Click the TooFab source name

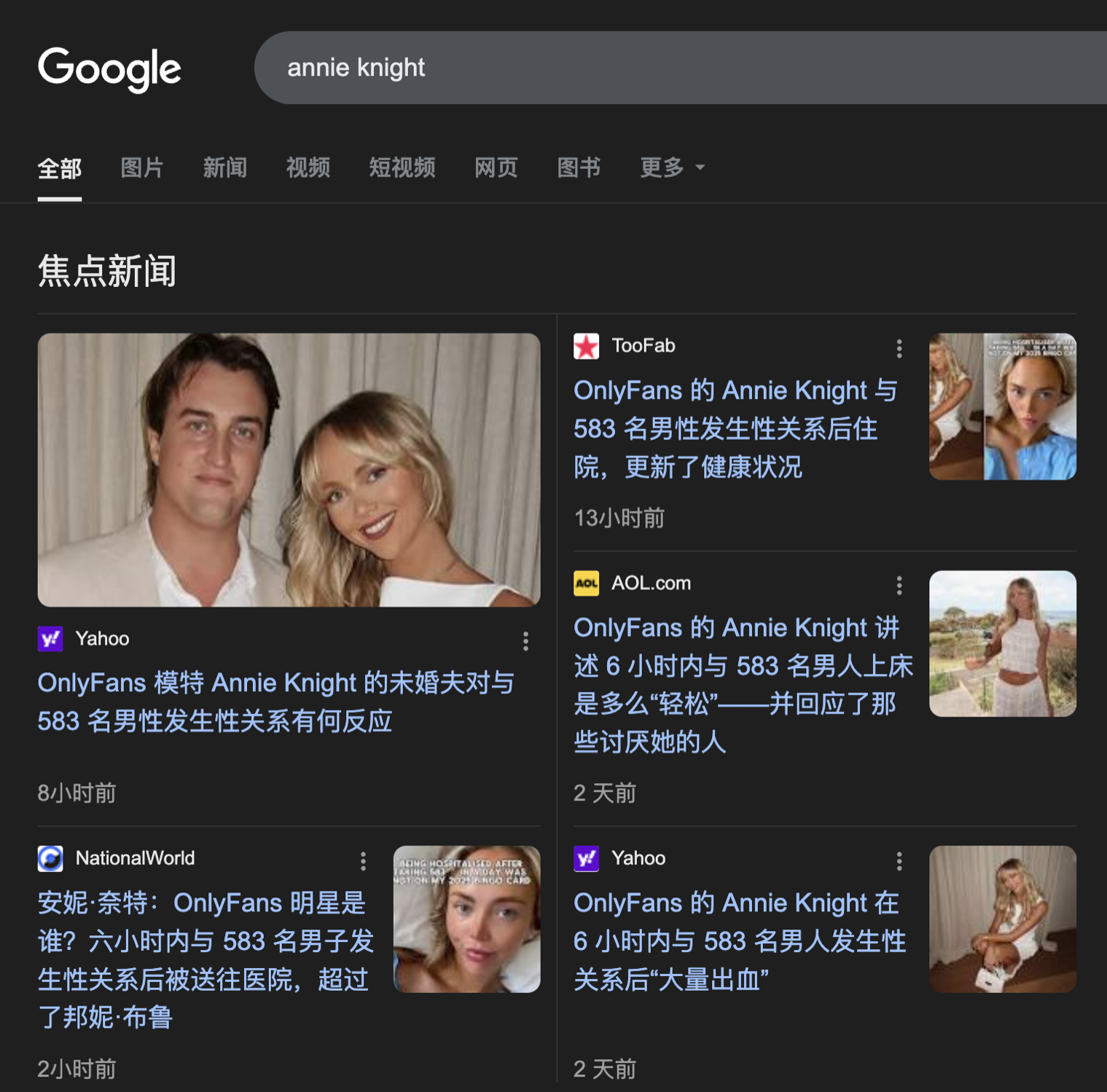644,346
